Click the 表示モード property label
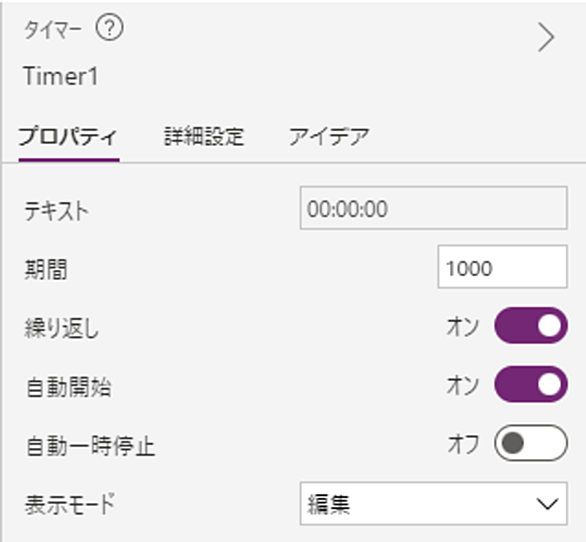The height and width of the screenshot is (542, 586). pos(70,505)
